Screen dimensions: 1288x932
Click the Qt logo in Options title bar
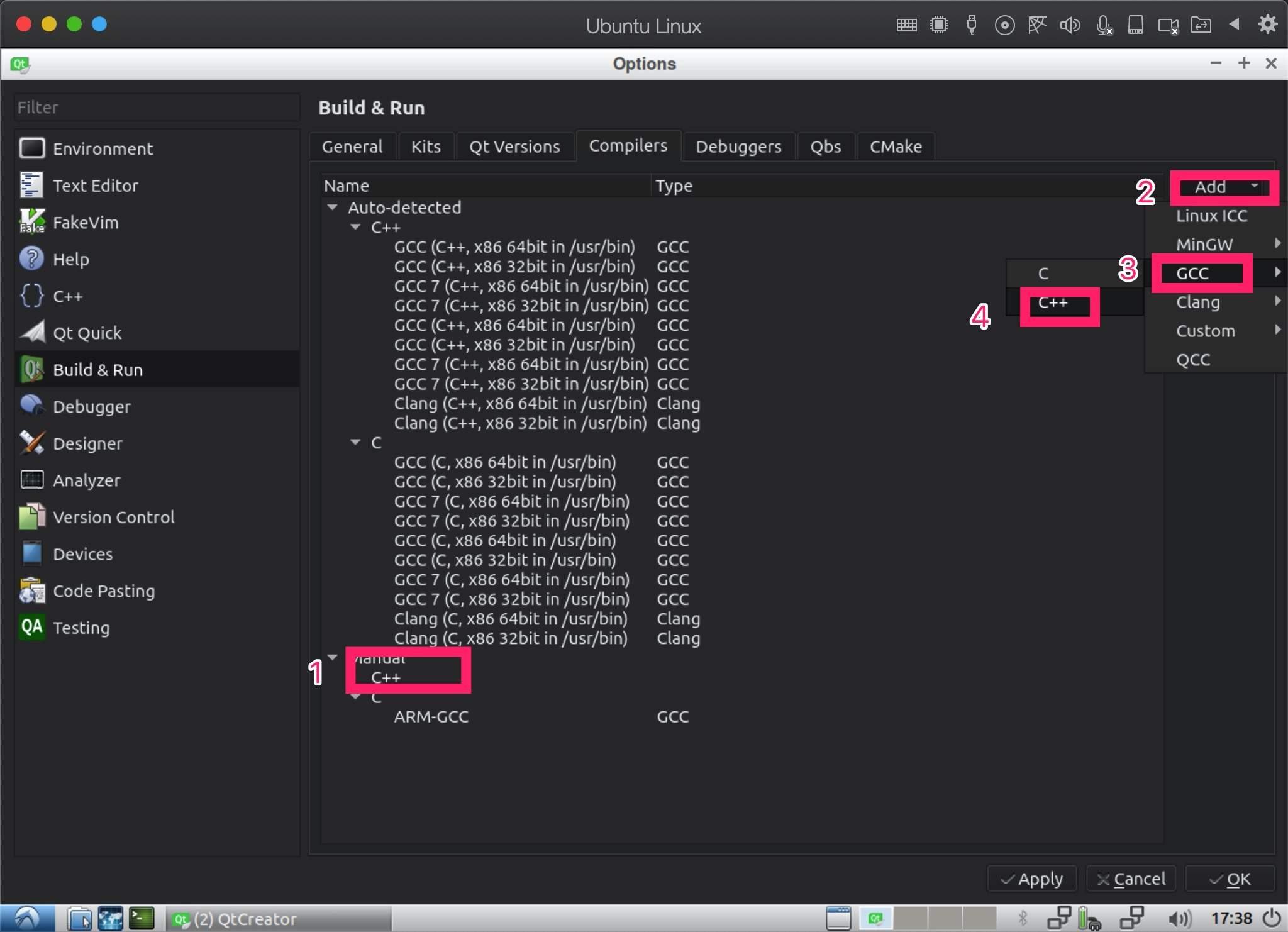click(20, 64)
